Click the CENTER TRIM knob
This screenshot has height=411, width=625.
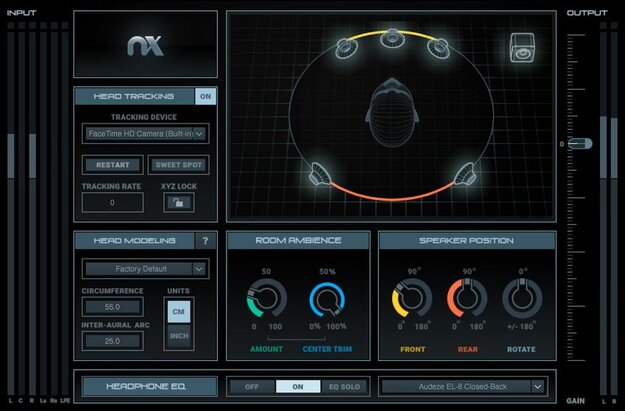(x=327, y=299)
